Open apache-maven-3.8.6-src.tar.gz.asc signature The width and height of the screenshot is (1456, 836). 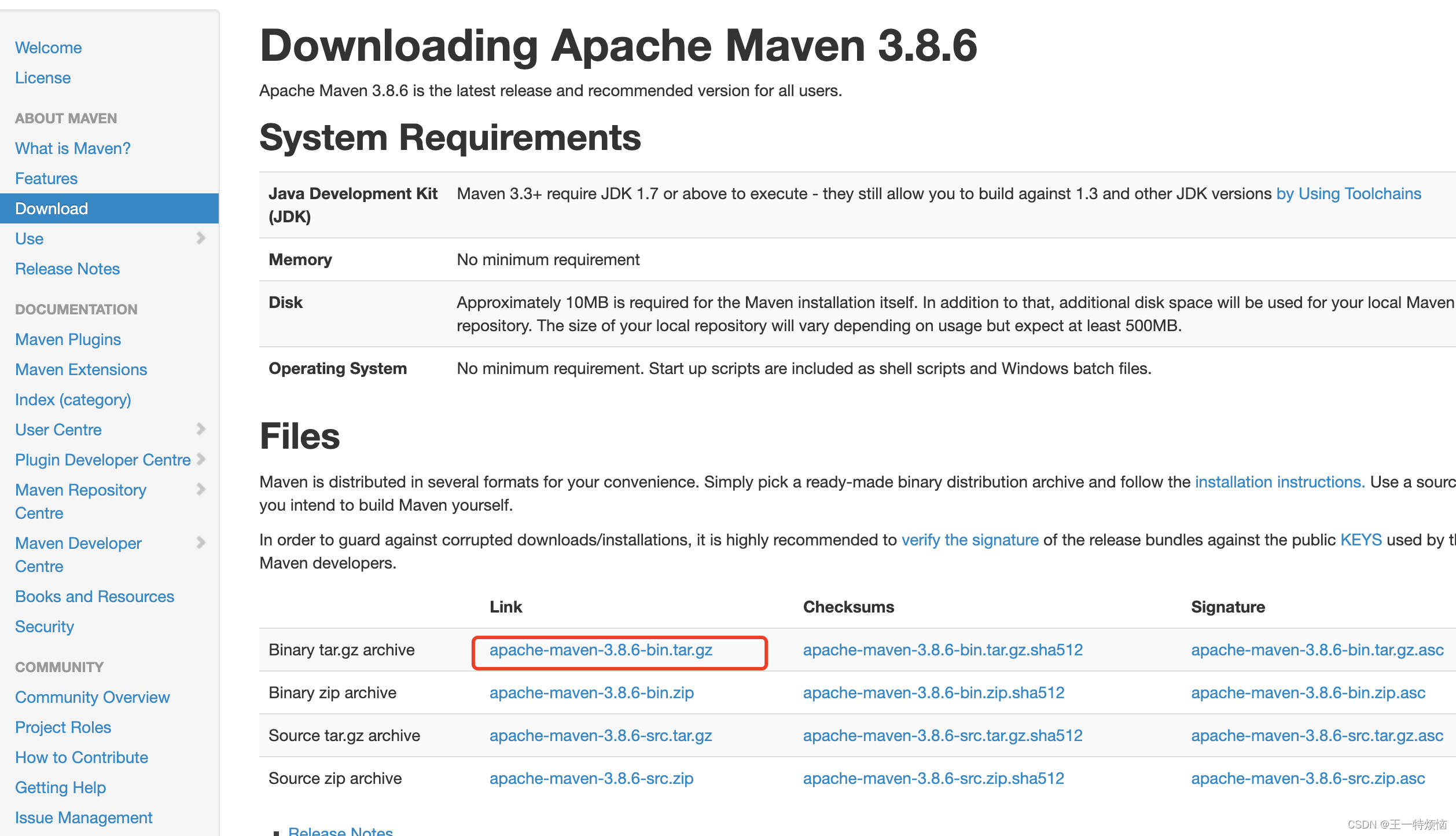point(1317,735)
